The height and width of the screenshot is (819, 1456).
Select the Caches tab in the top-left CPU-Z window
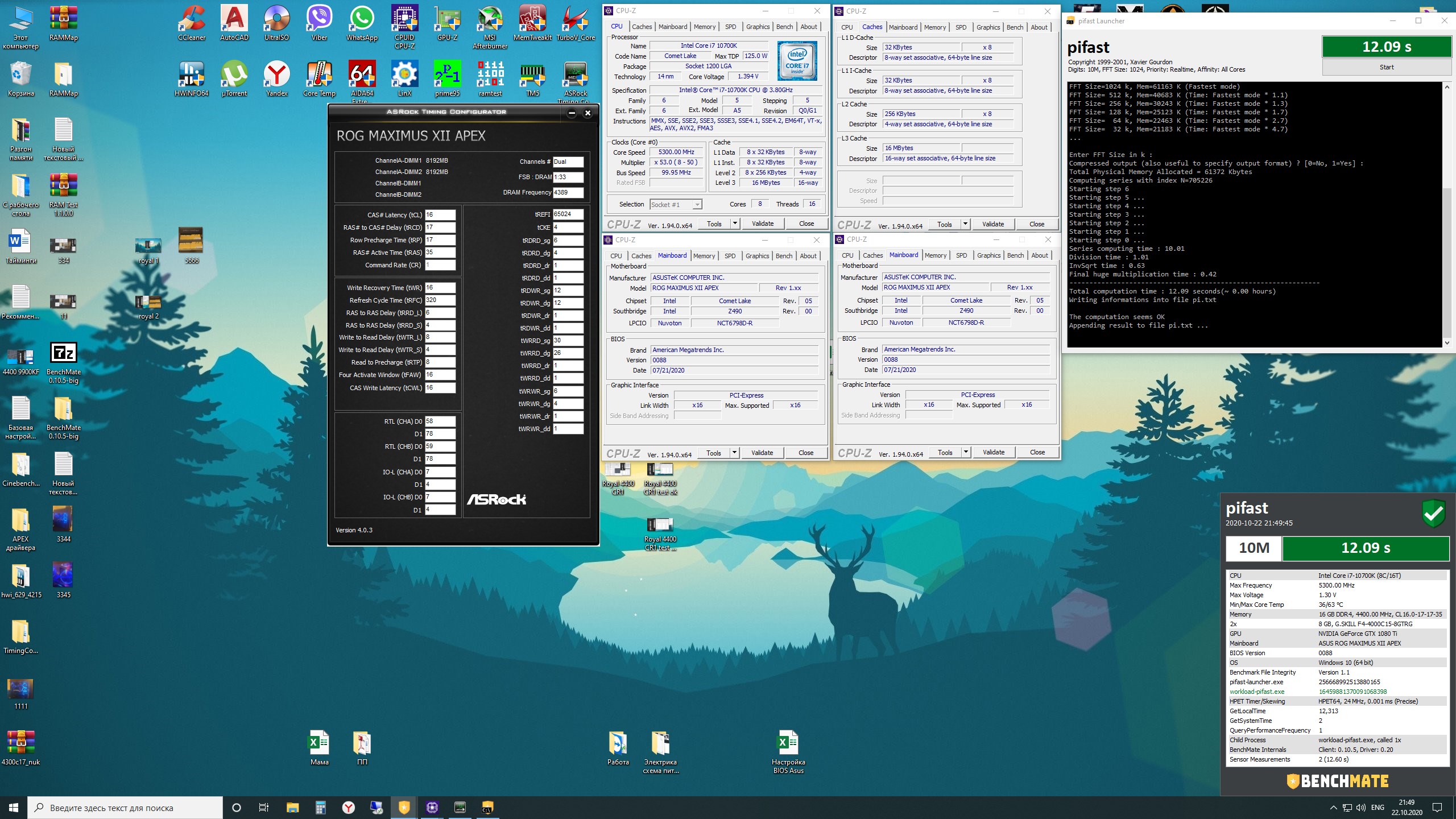point(642,27)
